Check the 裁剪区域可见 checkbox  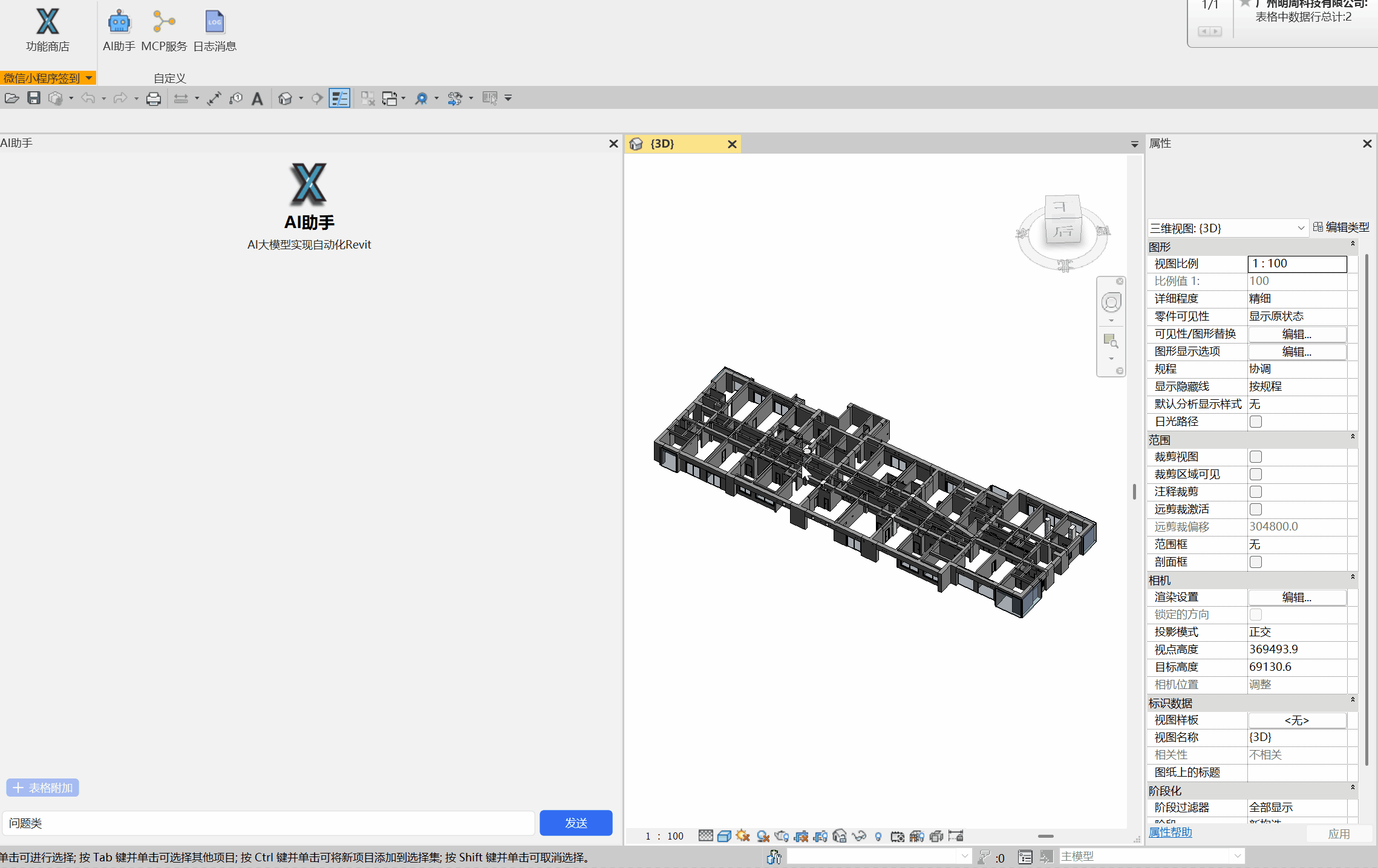point(1256,474)
